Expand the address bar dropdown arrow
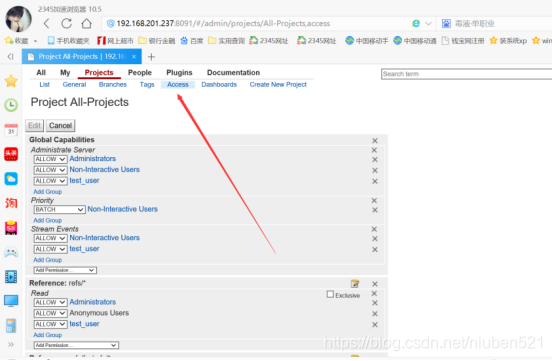The width and height of the screenshot is (552, 361). pyautogui.click(x=428, y=24)
